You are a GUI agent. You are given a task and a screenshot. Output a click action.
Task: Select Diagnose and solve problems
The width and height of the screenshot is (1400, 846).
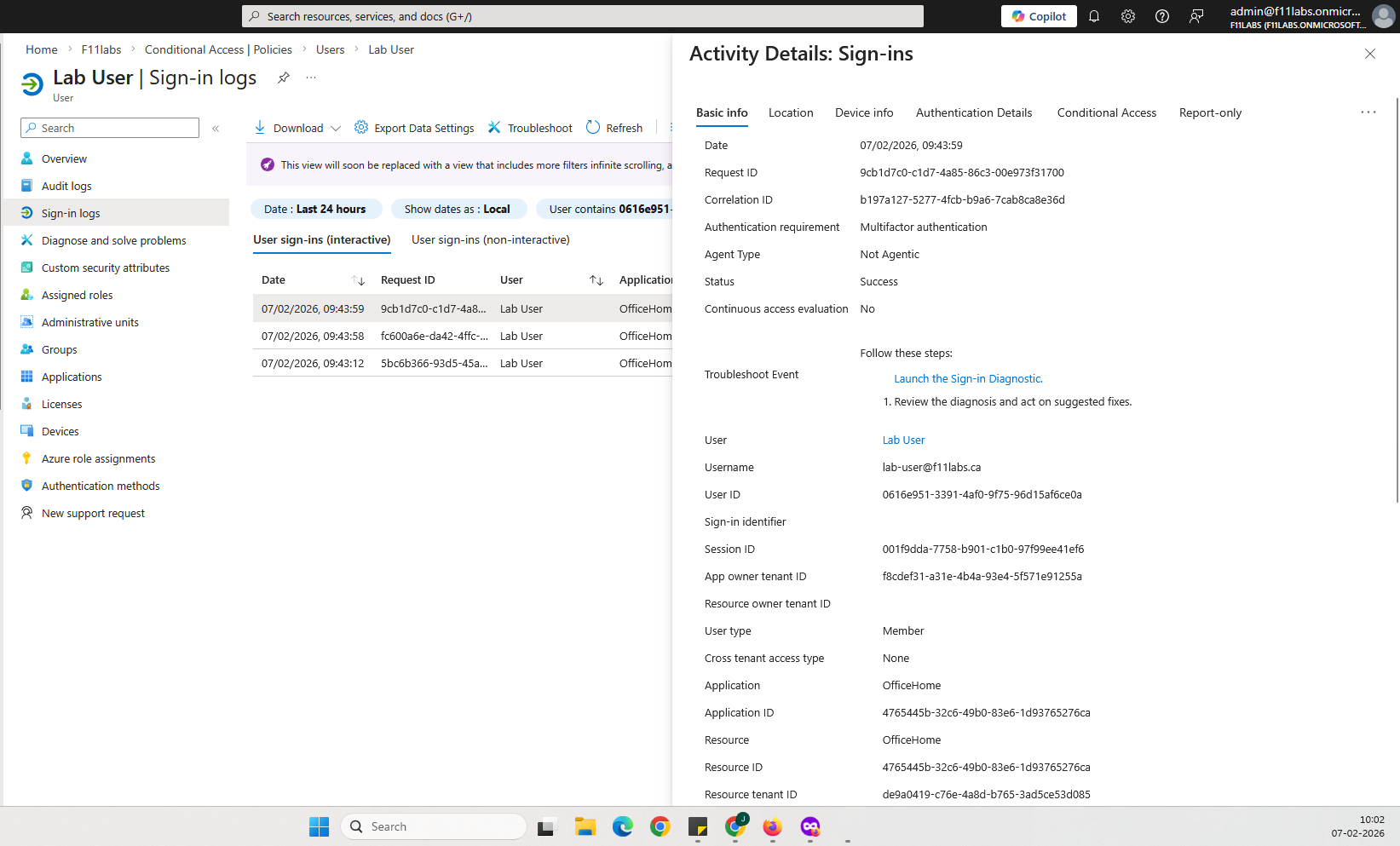pyautogui.click(x=113, y=239)
